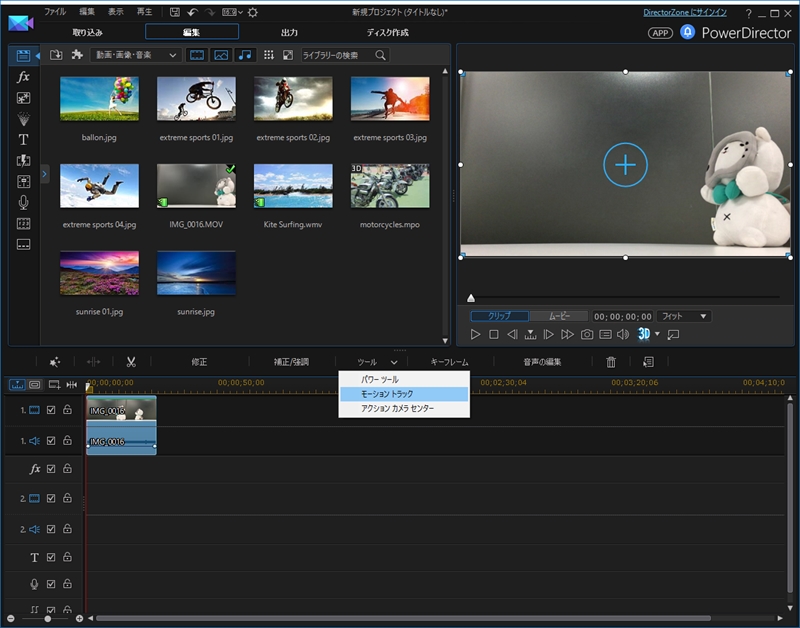800x628 pixels.
Task: Toggle 3D preview mode
Action: pos(644,334)
